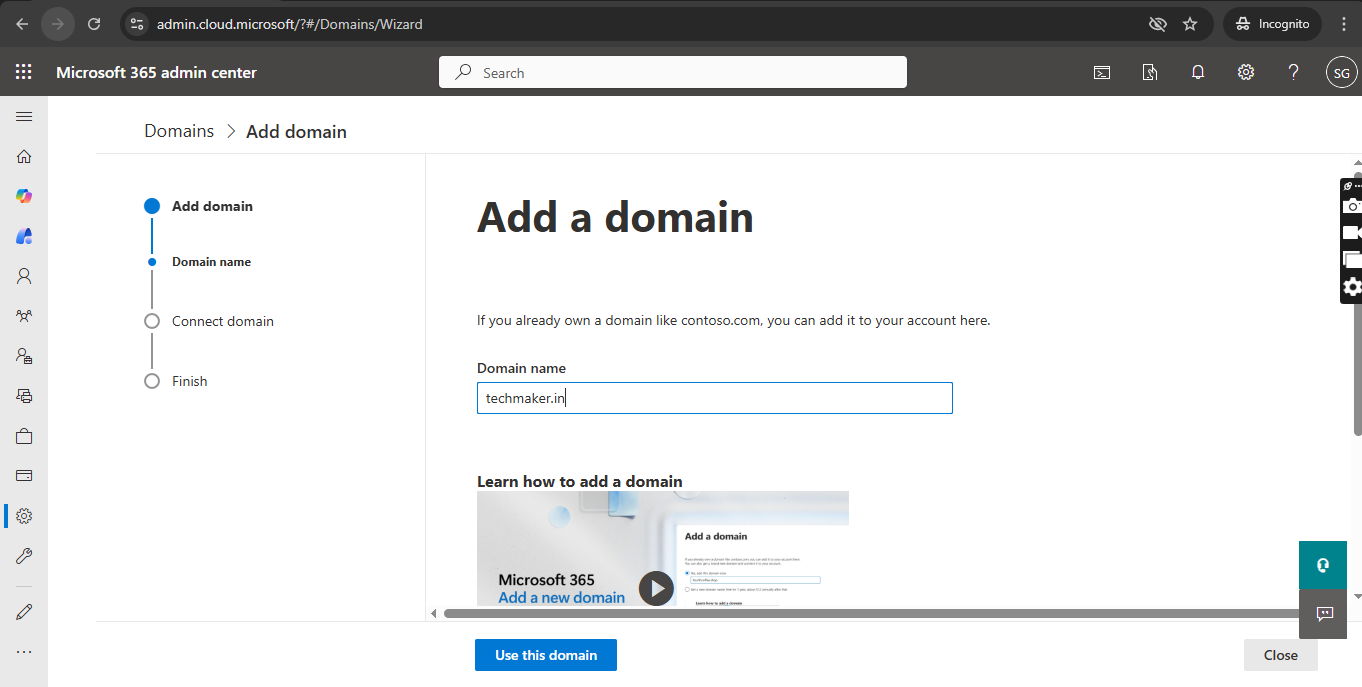
Task: Open Billing credit card icon in the sidebar
Action: coord(24,476)
